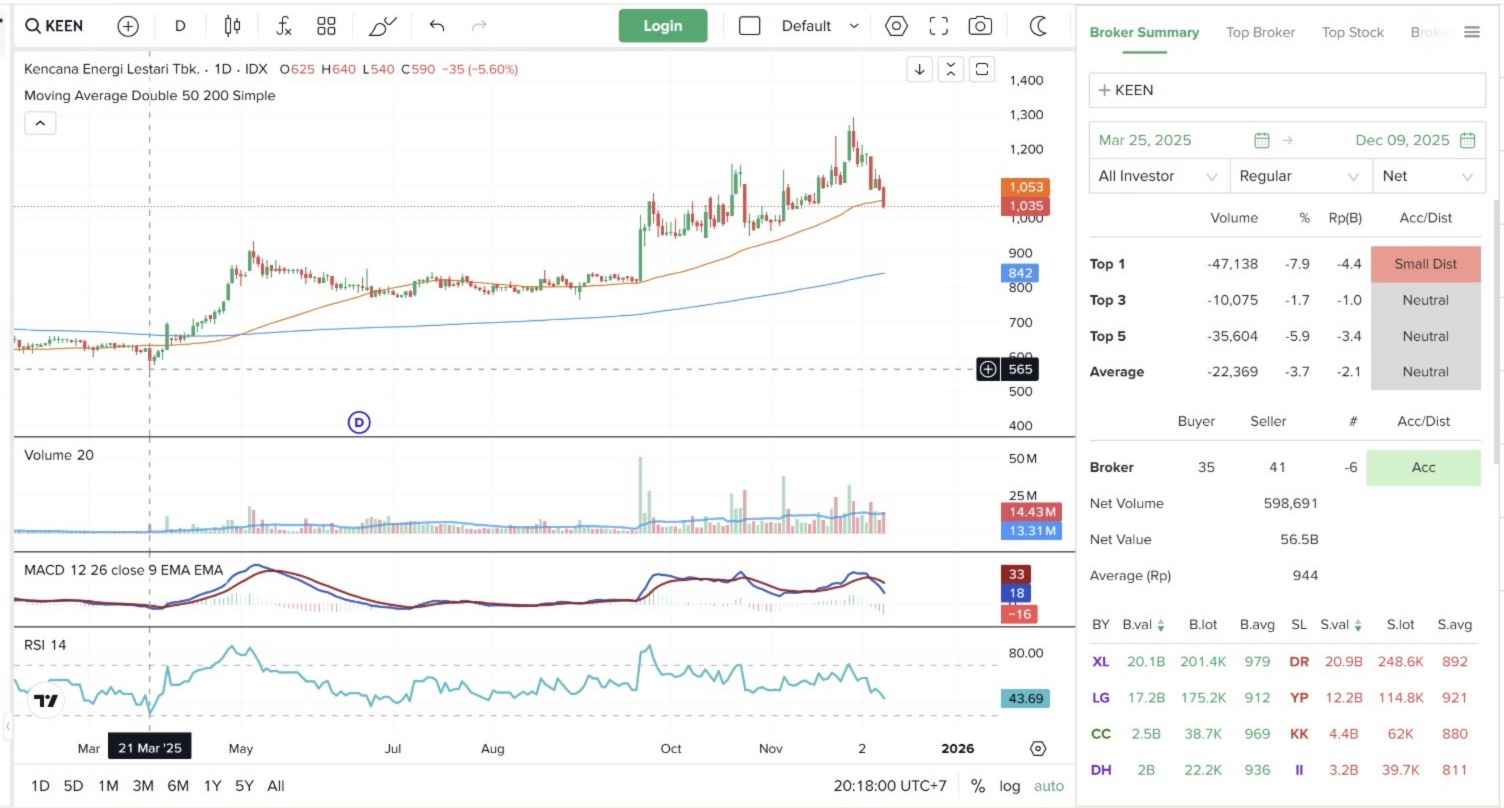
Task: Open the candlestick chart style selector
Action: tap(232, 26)
